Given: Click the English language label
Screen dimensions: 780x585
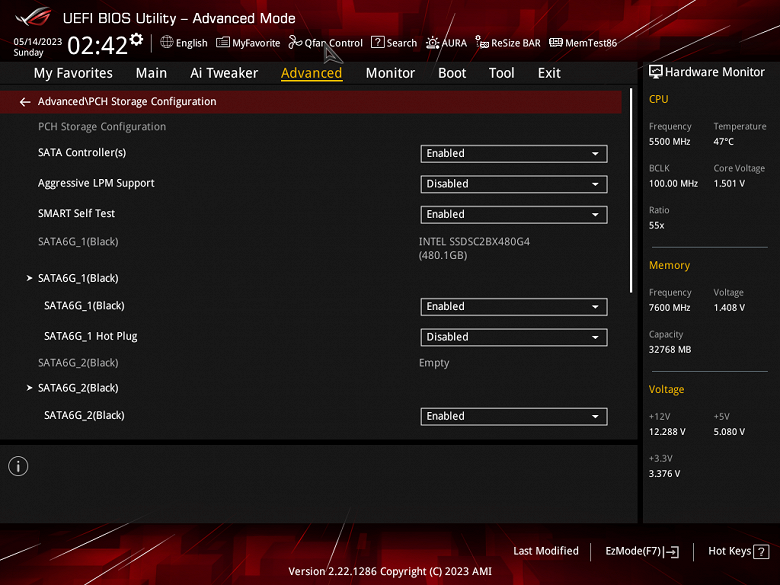Looking at the screenshot, I should pyautogui.click(x=192, y=43).
